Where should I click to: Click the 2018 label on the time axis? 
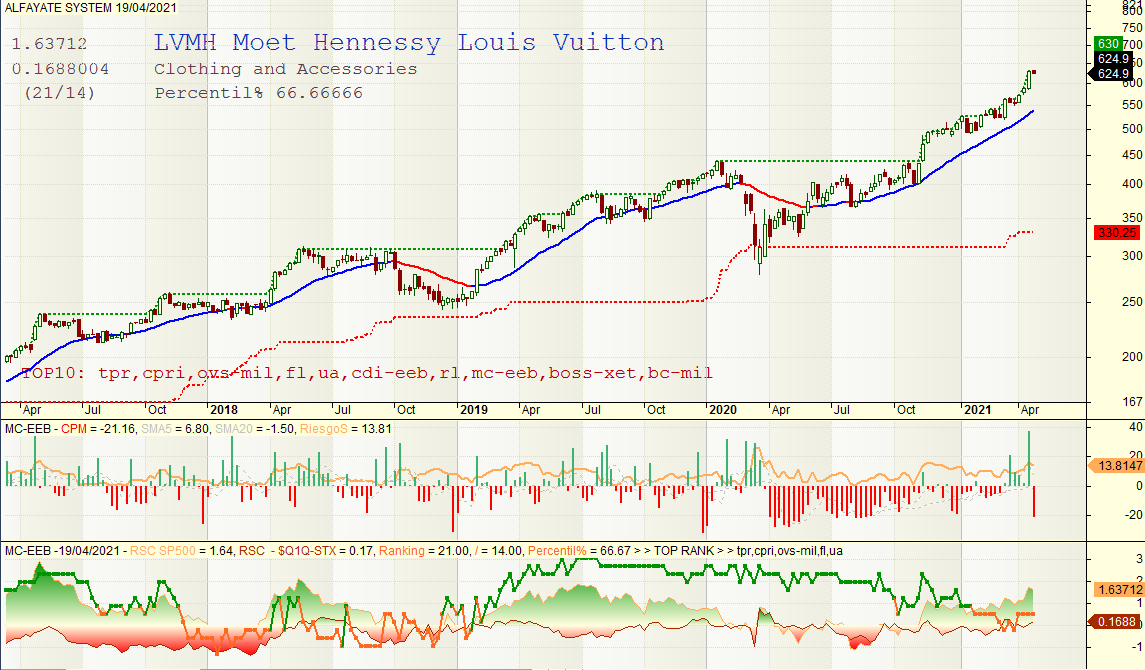pyautogui.click(x=223, y=410)
